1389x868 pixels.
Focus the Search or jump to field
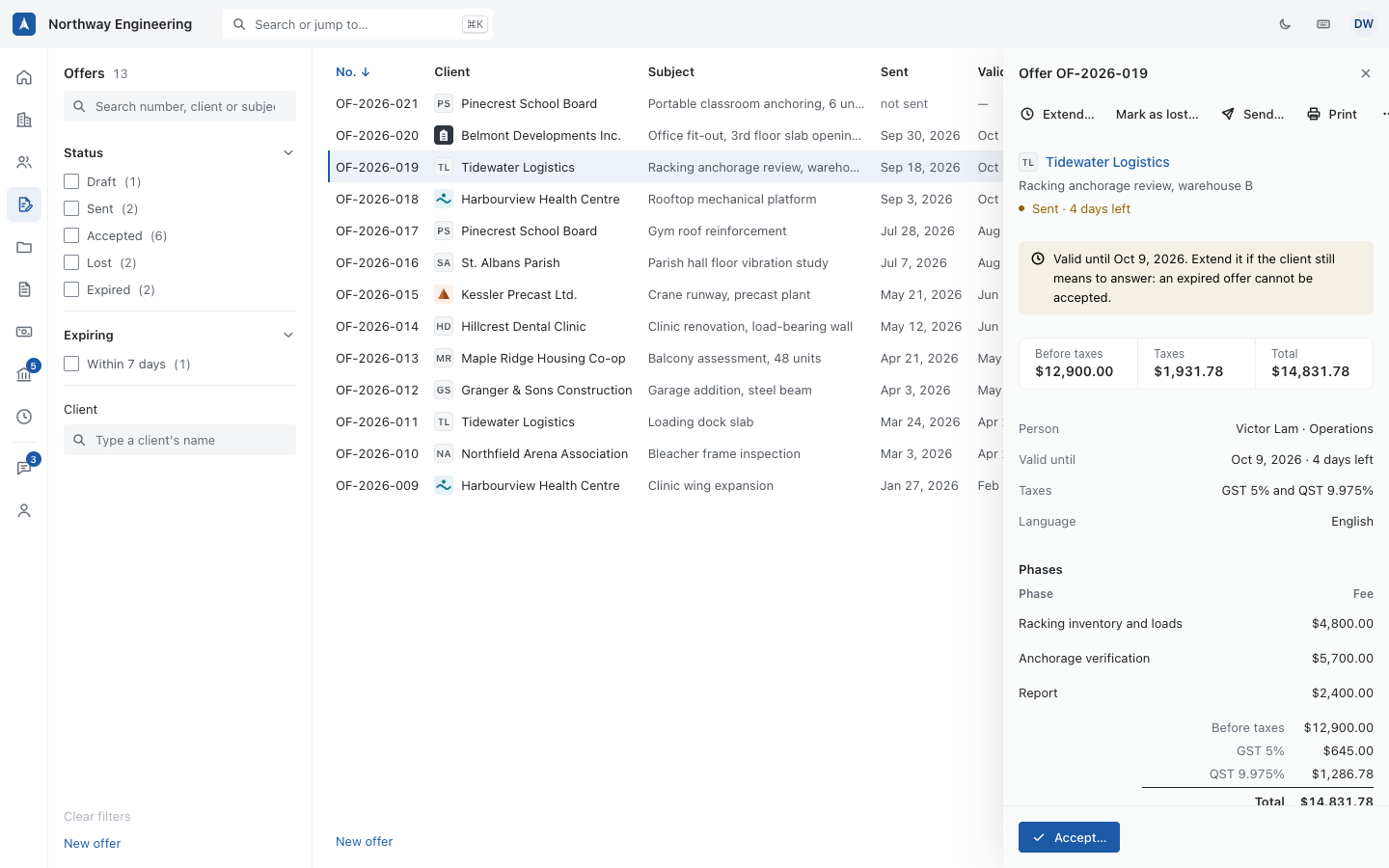358,24
